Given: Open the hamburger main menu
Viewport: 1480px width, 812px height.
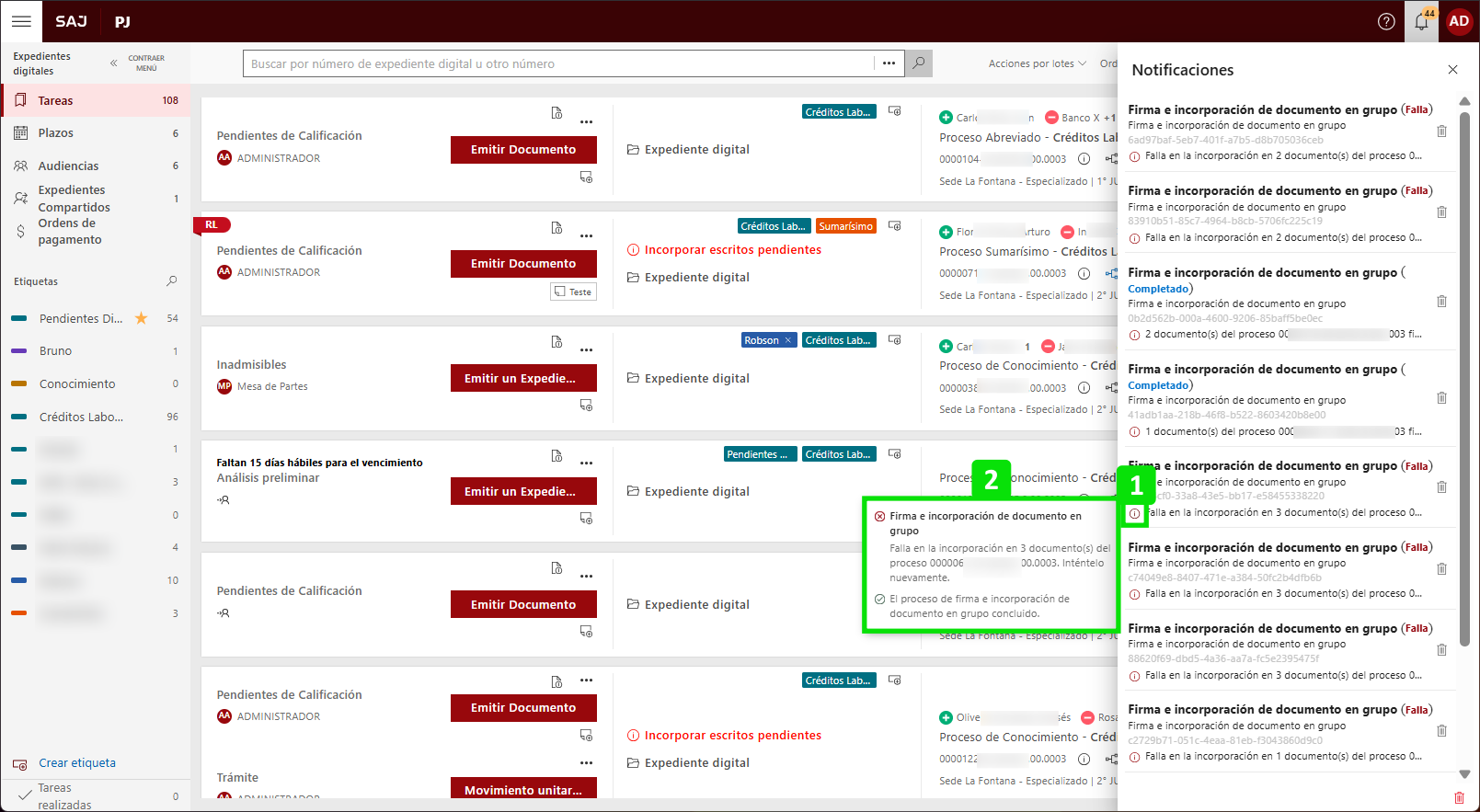Looking at the screenshot, I should coord(21,21).
